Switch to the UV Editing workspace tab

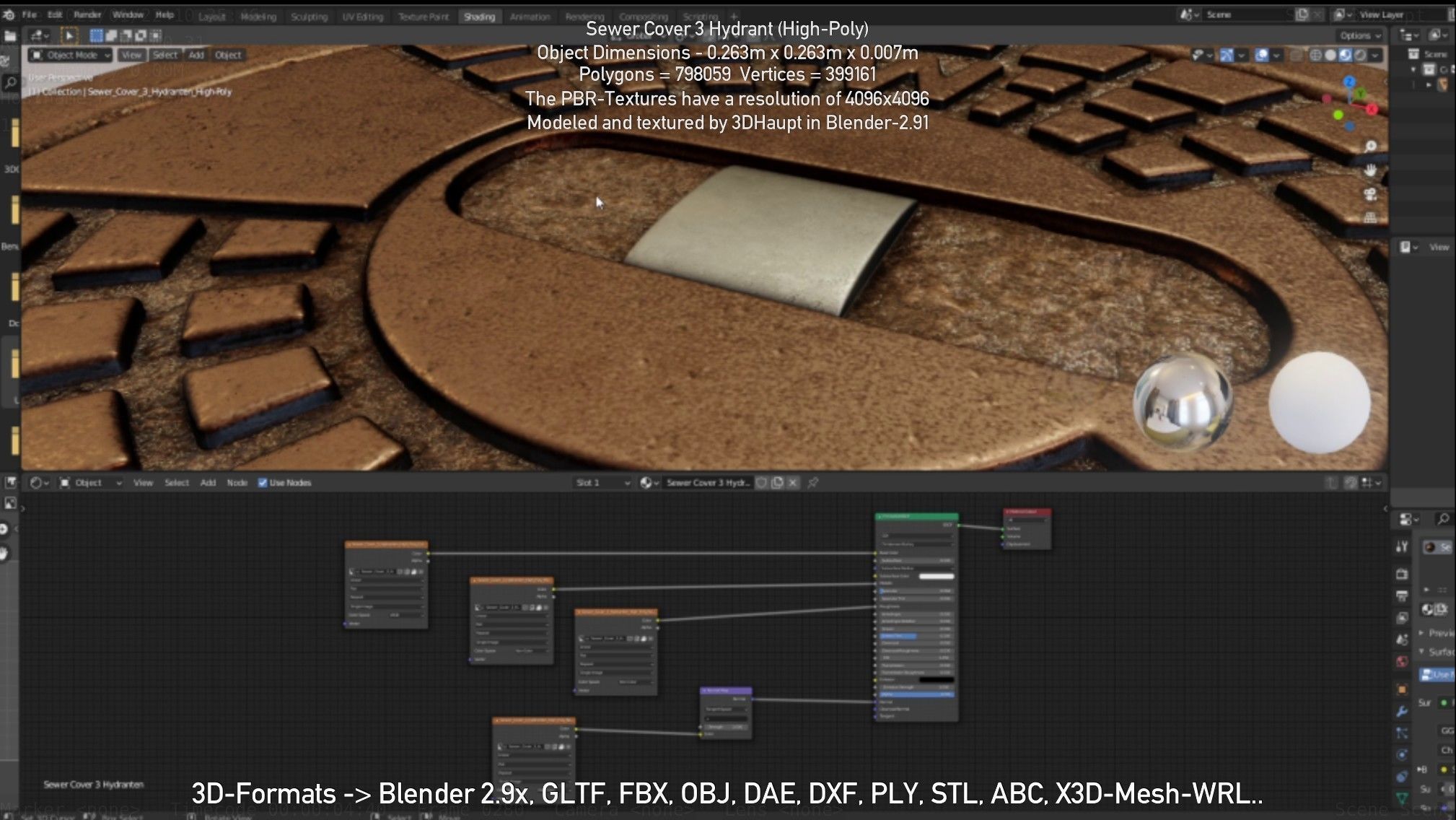coord(362,17)
